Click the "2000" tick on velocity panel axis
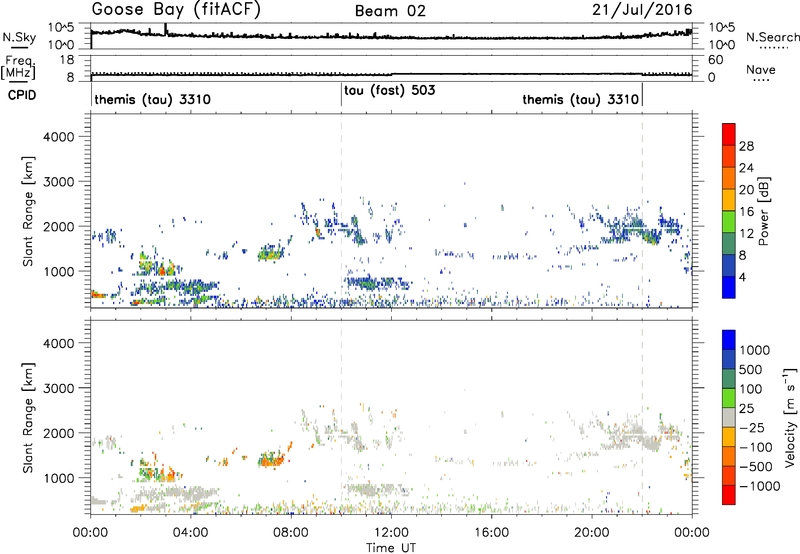The image size is (800, 554). click(58, 433)
